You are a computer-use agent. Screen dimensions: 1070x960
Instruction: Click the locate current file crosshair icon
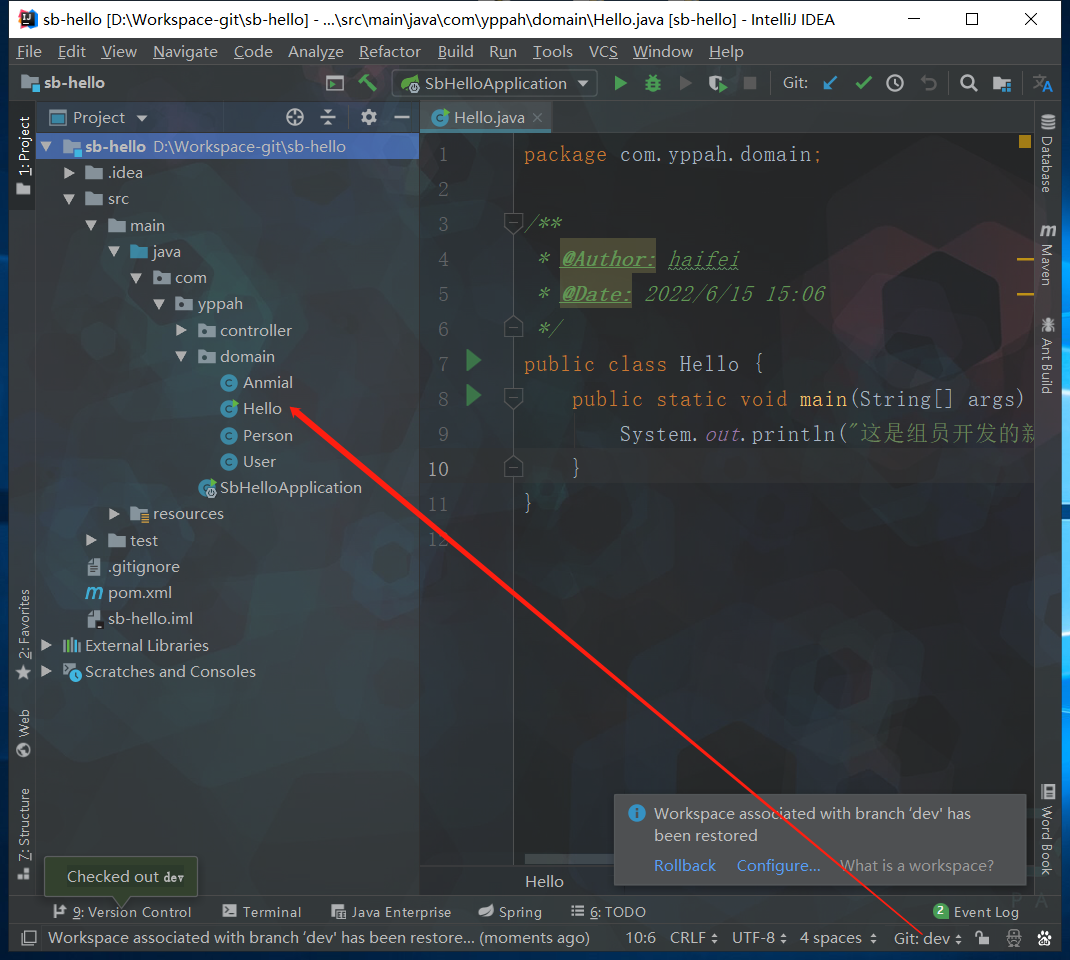coord(294,117)
